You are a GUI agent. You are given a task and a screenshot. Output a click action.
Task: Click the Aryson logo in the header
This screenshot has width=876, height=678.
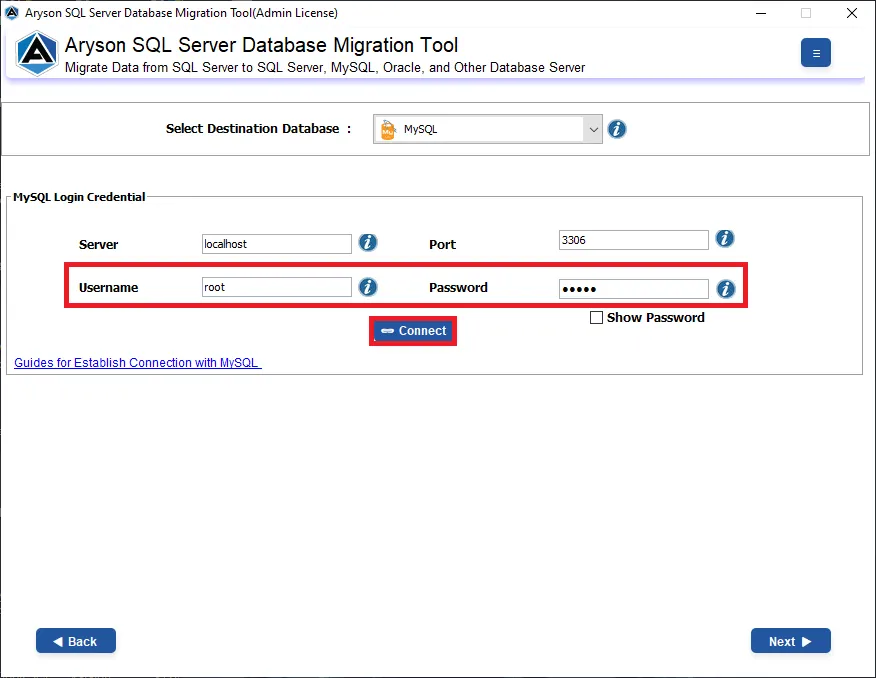tap(37, 54)
